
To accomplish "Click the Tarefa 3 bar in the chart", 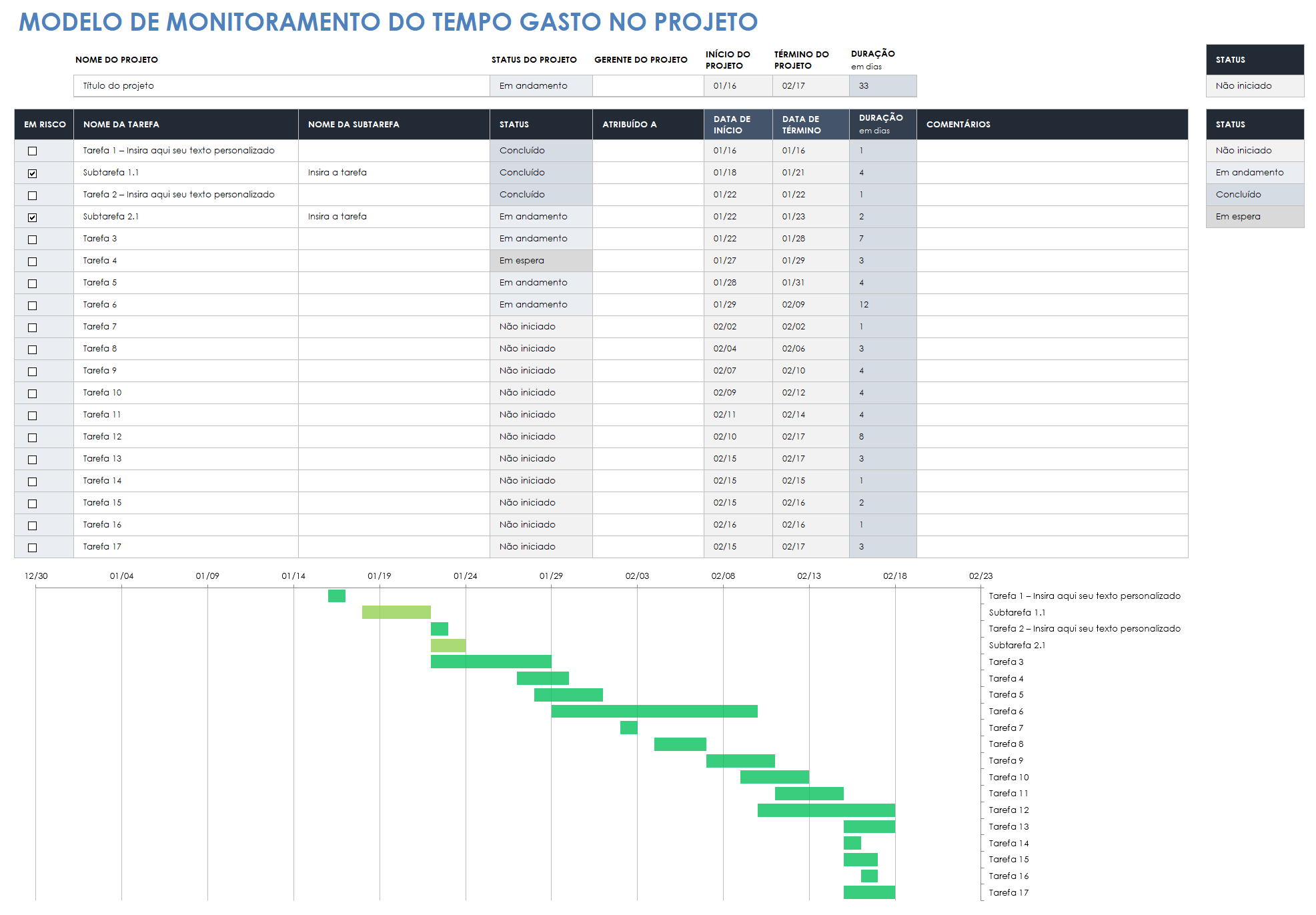I will pyautogui.click(x=491, y=662).
